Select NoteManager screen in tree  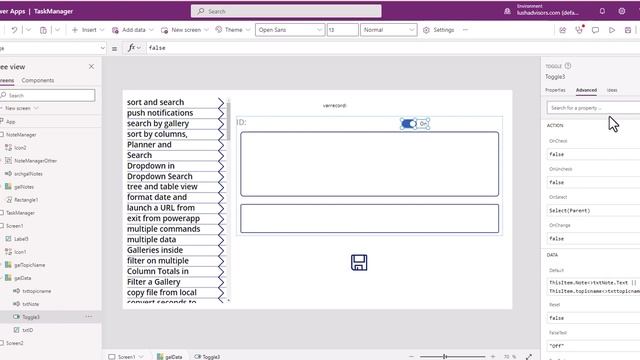[21, 135]
